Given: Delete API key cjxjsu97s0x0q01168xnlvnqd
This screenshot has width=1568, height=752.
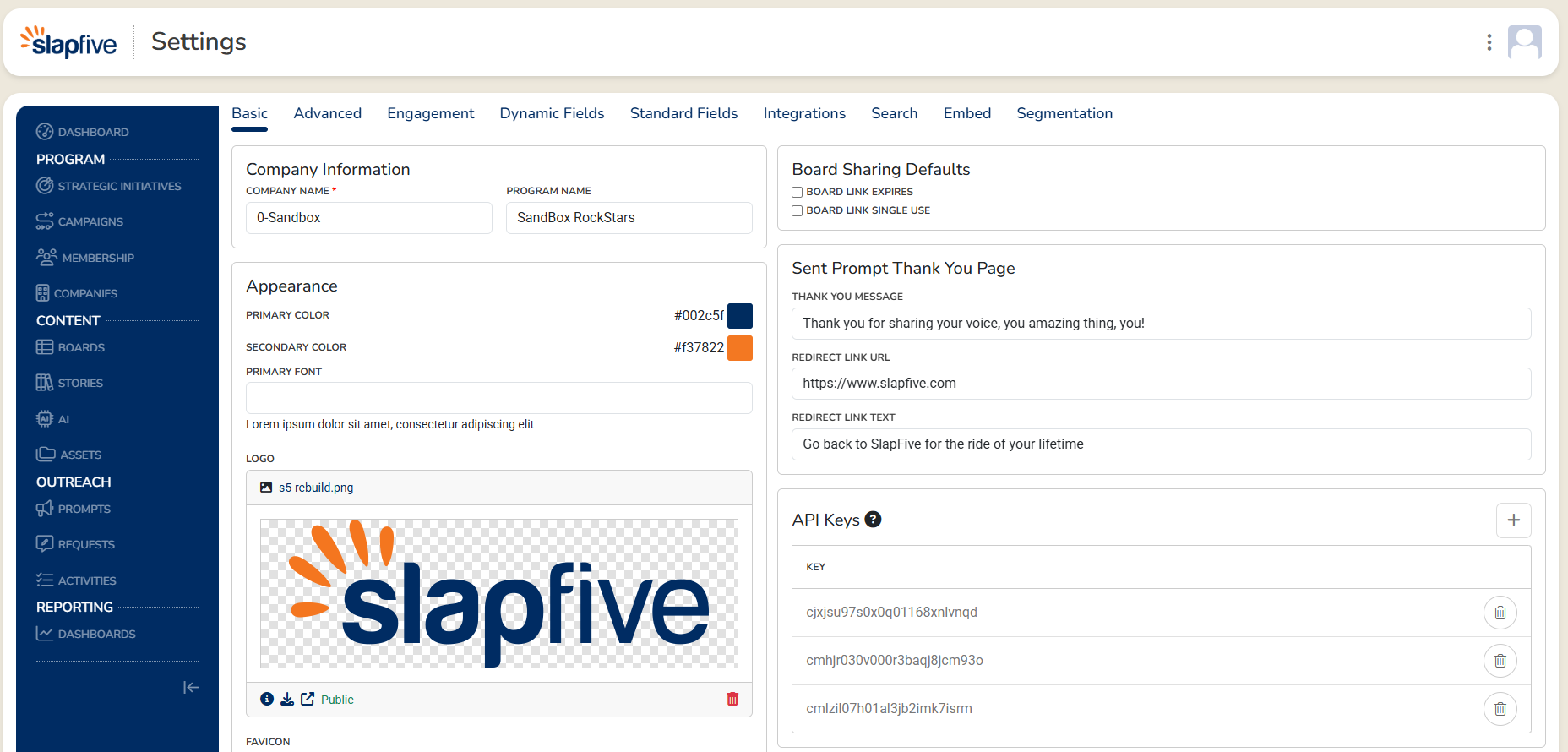Looking at the screenshot, I should click(x=1500, y=613).
